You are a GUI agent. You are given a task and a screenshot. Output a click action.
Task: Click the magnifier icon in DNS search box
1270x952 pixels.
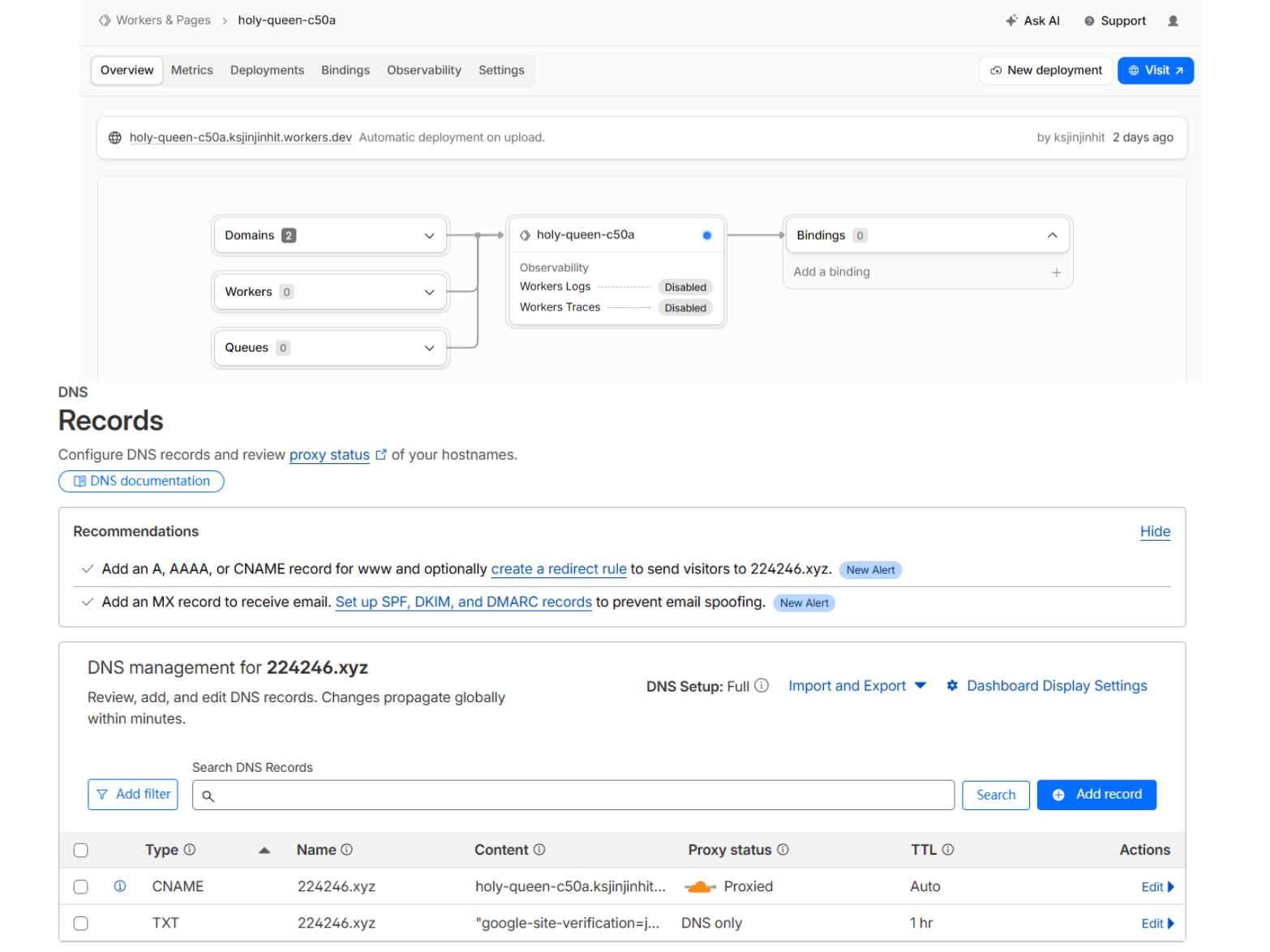tap(208, 796)
